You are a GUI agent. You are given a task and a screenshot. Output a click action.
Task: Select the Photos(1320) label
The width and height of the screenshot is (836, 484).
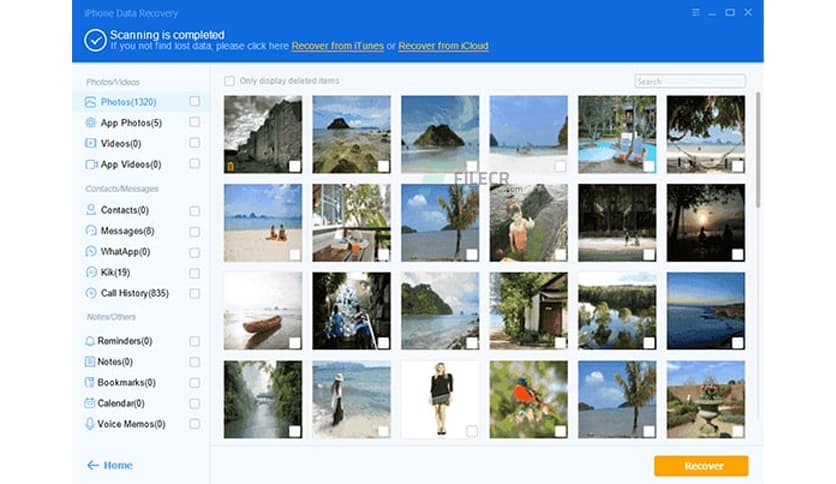[x=128, y=102]
